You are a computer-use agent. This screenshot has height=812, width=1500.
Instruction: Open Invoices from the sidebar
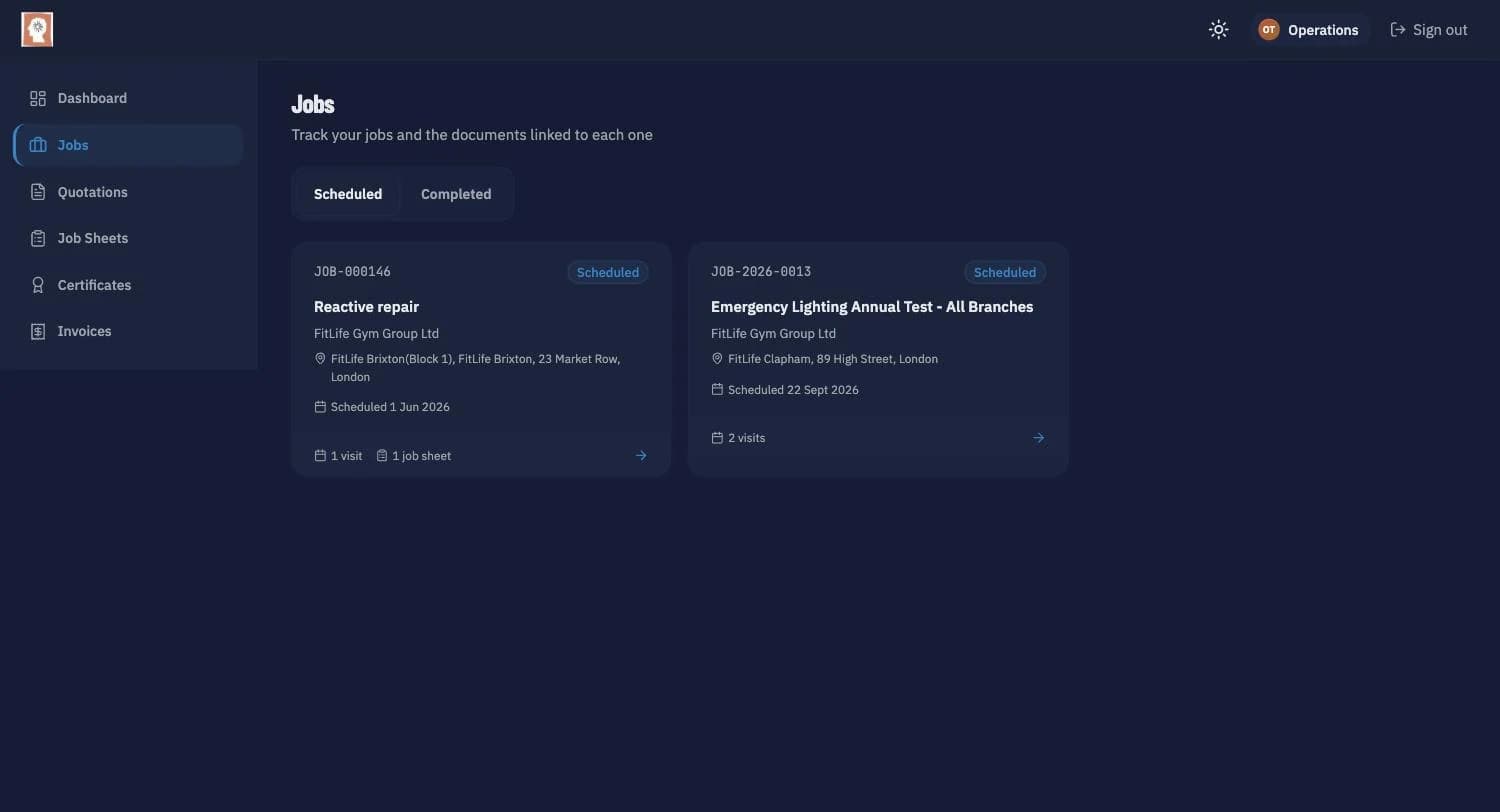(x=128, y=331)
